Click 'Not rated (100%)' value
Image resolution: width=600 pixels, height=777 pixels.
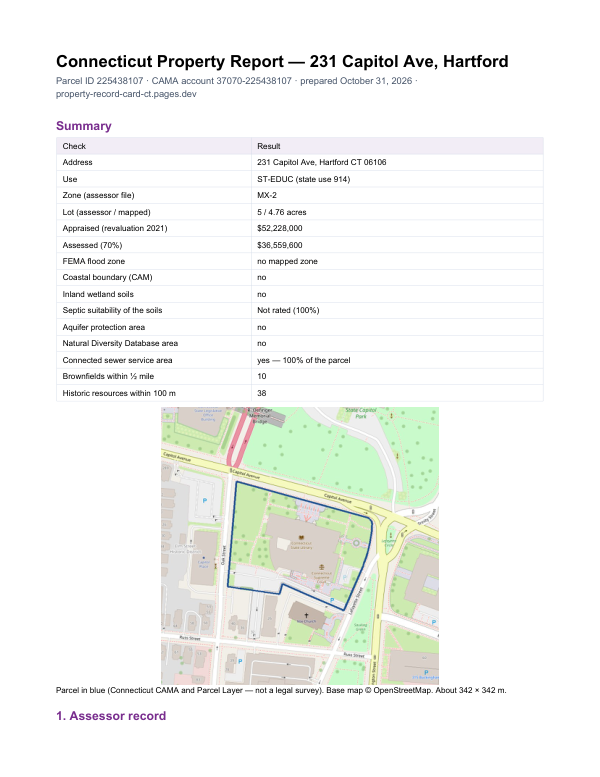tap(288, 310)
